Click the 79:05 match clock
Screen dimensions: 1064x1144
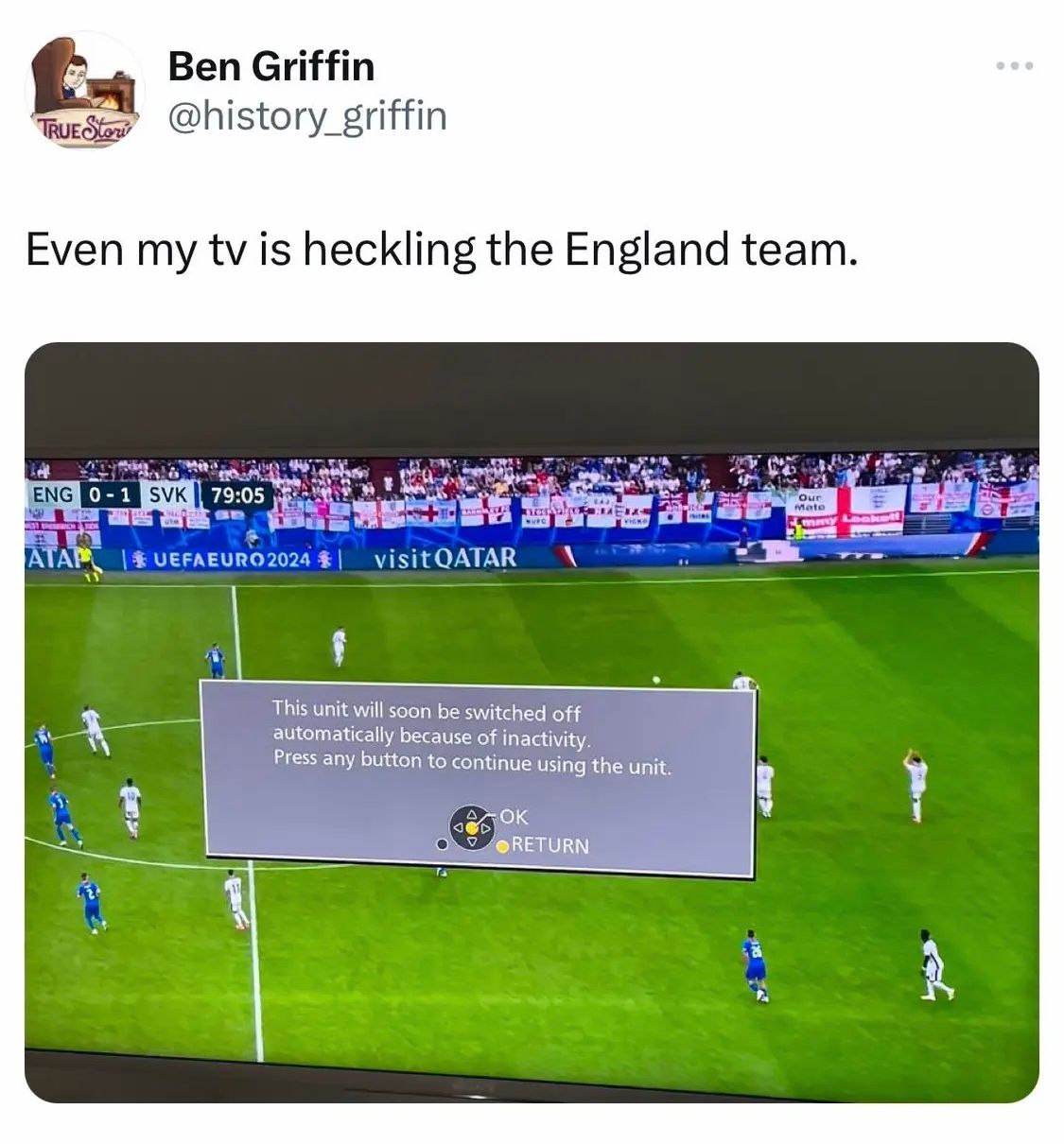point(238,495)
